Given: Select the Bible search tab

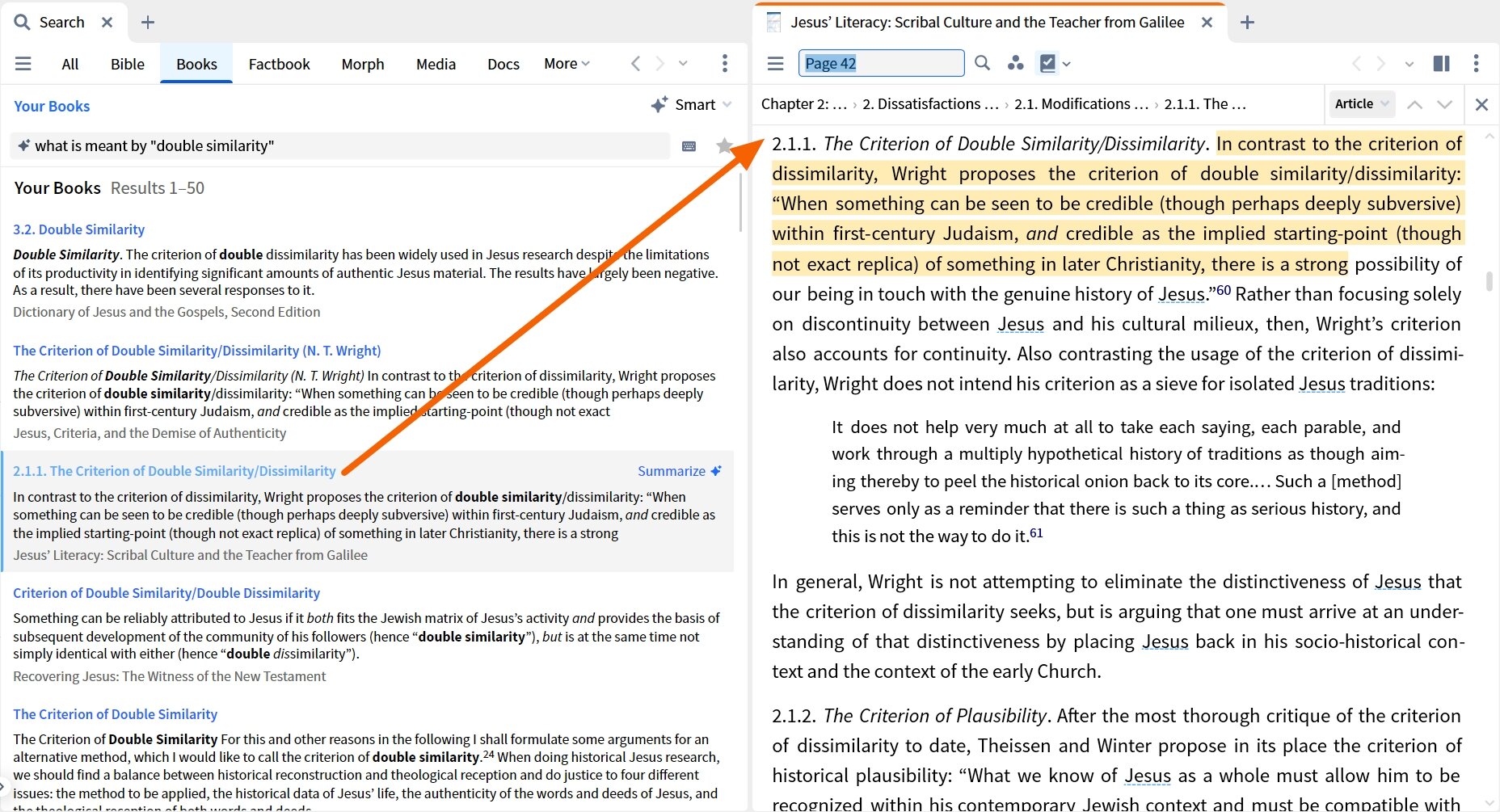Looking at the screenshot, I should pyautogui.click(x=128, y=64).
